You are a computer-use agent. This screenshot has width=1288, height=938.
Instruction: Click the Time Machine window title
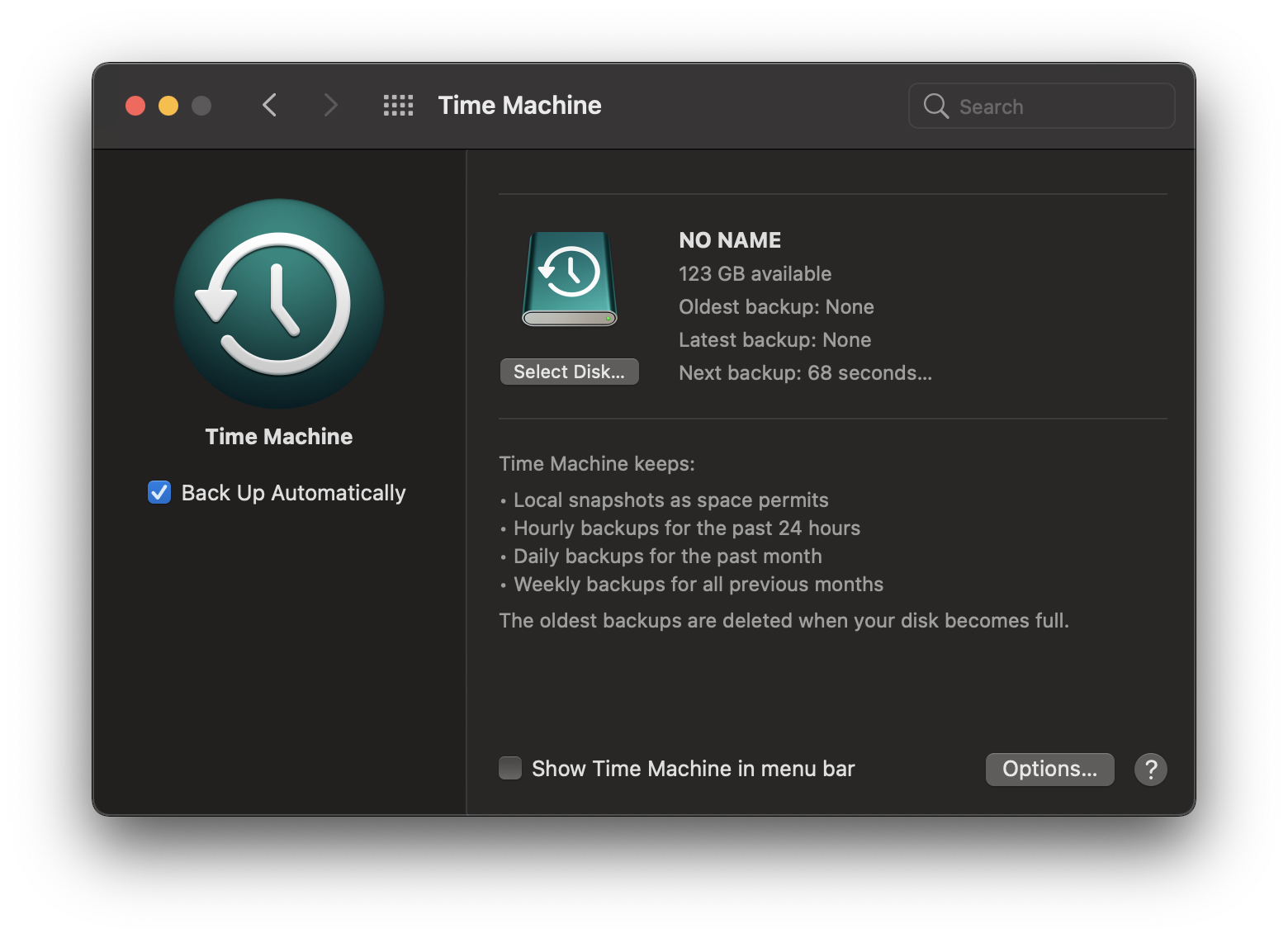(520, 106)
